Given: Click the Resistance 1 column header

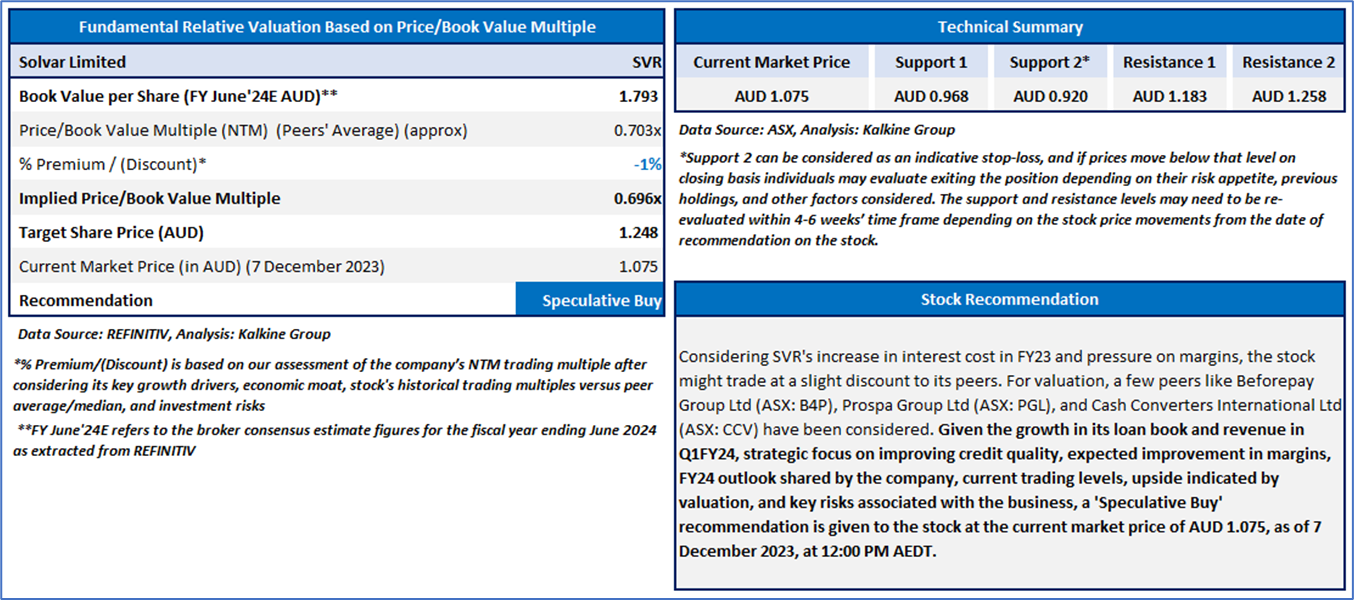Looking at the screenshot, I should [x=1169, y=62].
